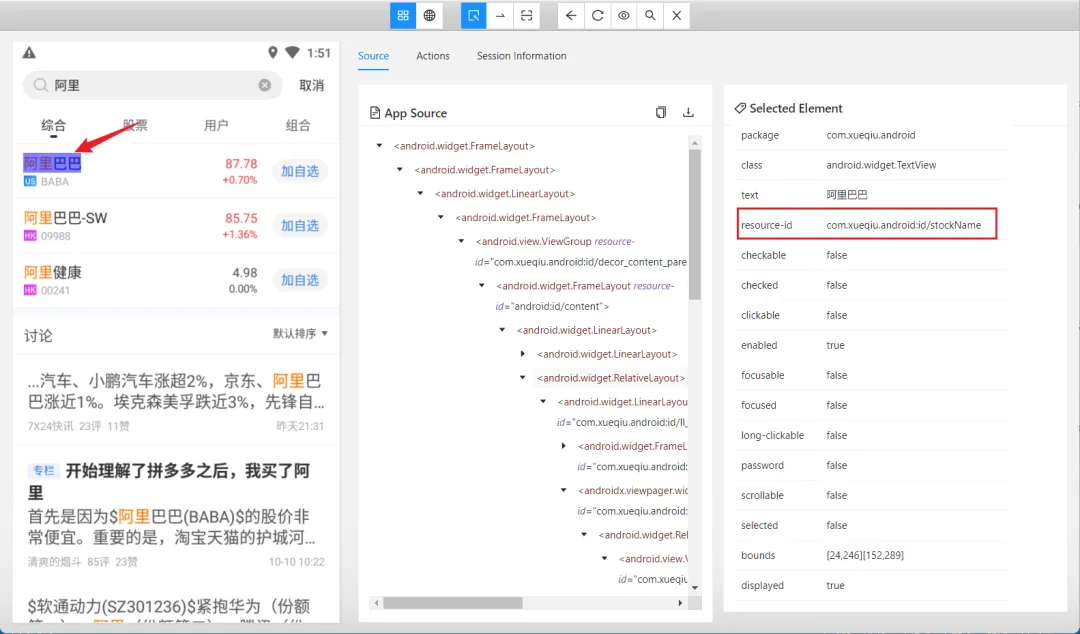This screenshot has width=1080, height=634.
Task: Click the 讨论 section header
Action: (x=39, y=336)
